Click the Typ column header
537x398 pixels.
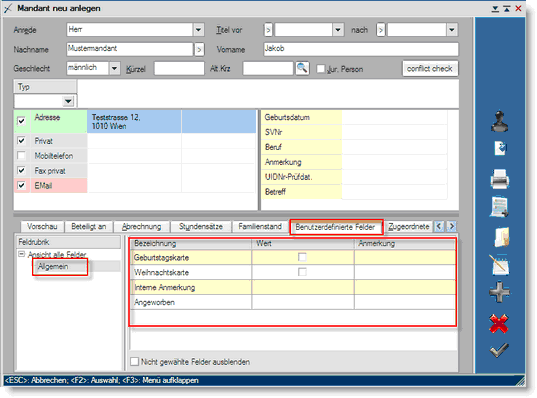pyautogui.click(x=45, y=87)
